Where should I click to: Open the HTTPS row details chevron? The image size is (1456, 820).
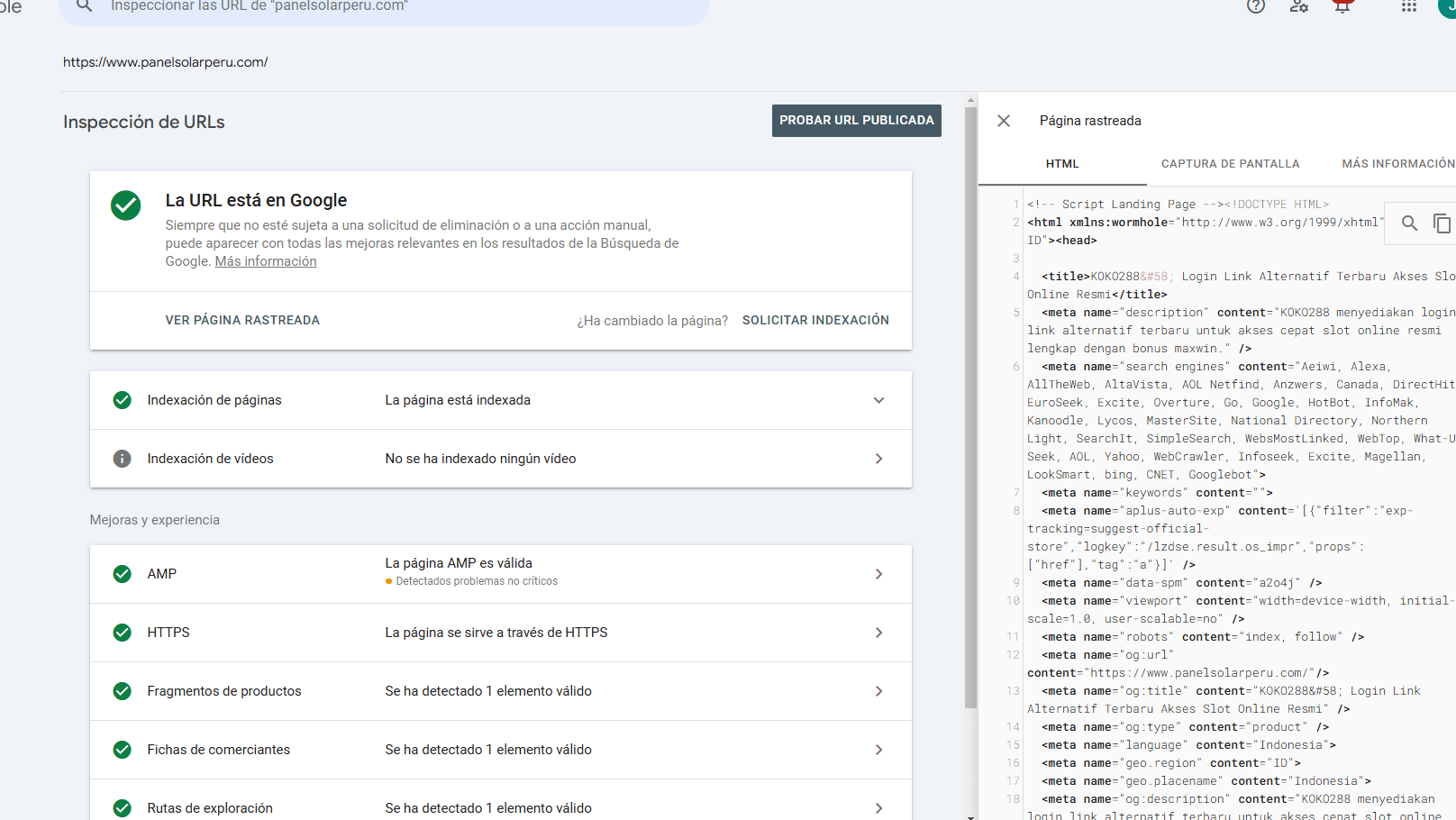[x=878, y=633]
